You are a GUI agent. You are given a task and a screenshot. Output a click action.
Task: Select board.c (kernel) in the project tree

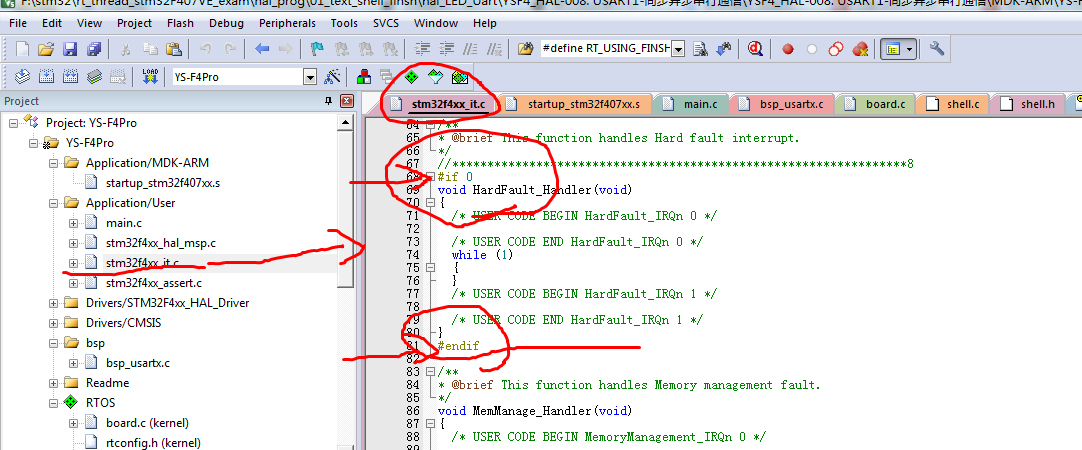pyautogui.click(x=147, y=422)
